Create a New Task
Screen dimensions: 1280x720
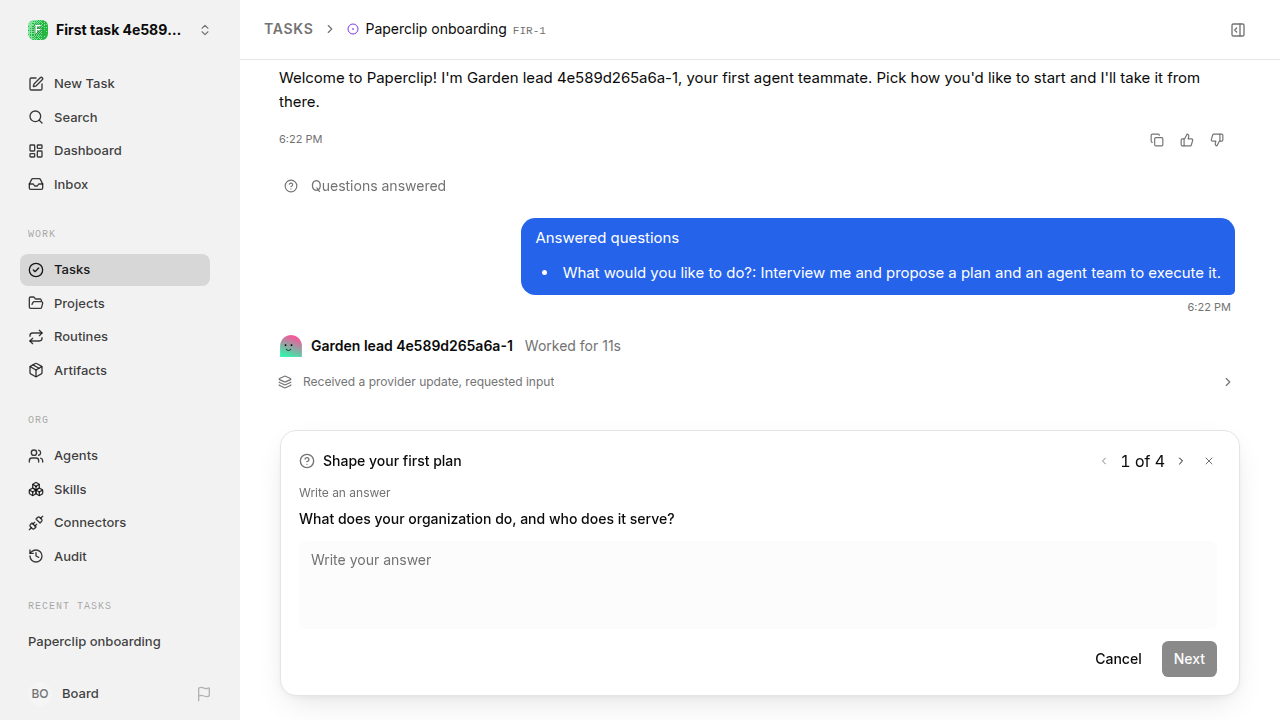click(x=115, y=83)
